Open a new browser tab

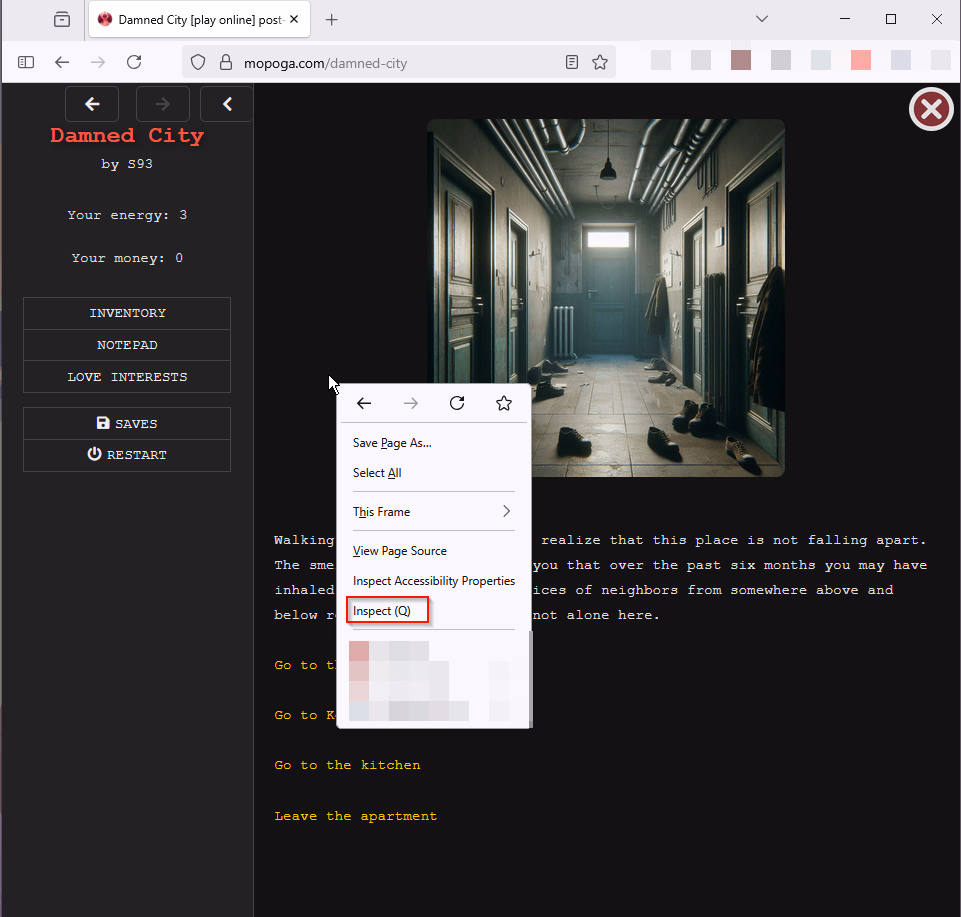point(332,20)
